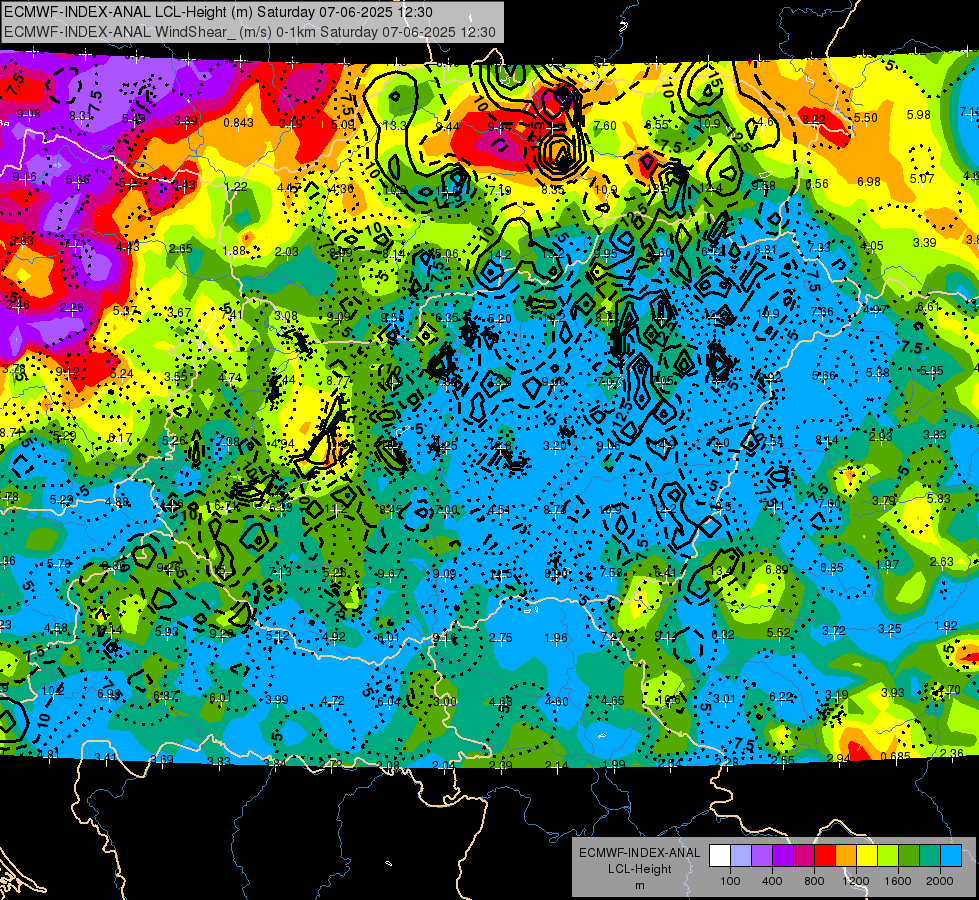The image size is (979, 900).
Task: Click legend tick label '1600'
Action: (898, 881)
